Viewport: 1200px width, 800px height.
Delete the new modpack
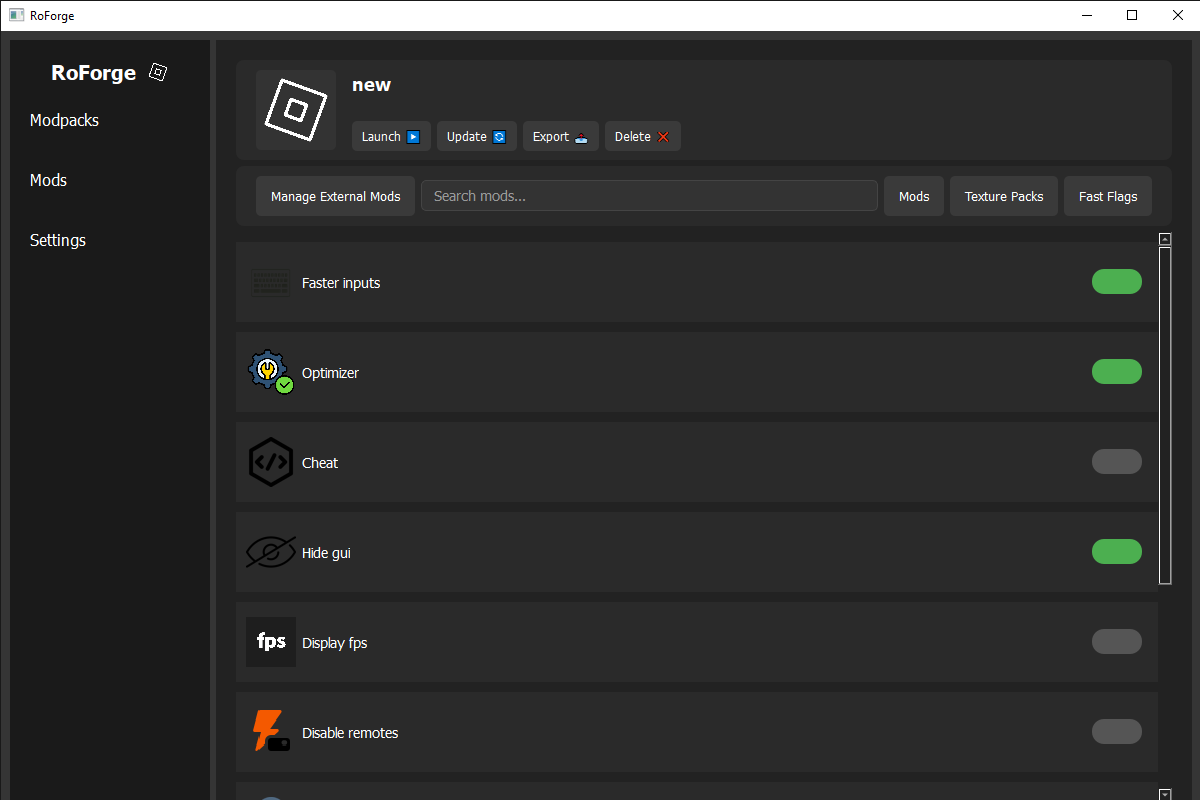(643, 136)
